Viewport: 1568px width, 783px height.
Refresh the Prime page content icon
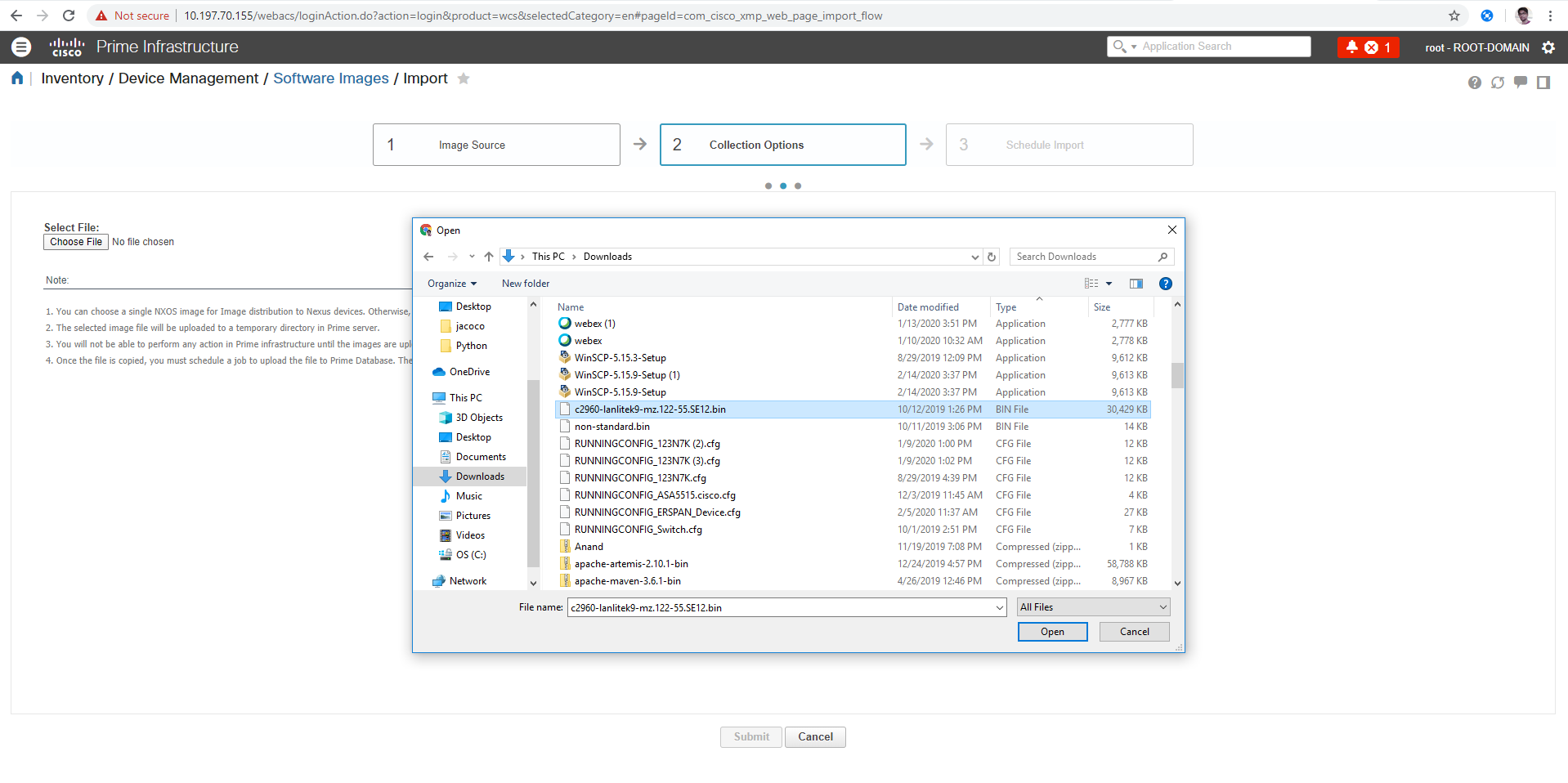click(x=1497, y=83)
